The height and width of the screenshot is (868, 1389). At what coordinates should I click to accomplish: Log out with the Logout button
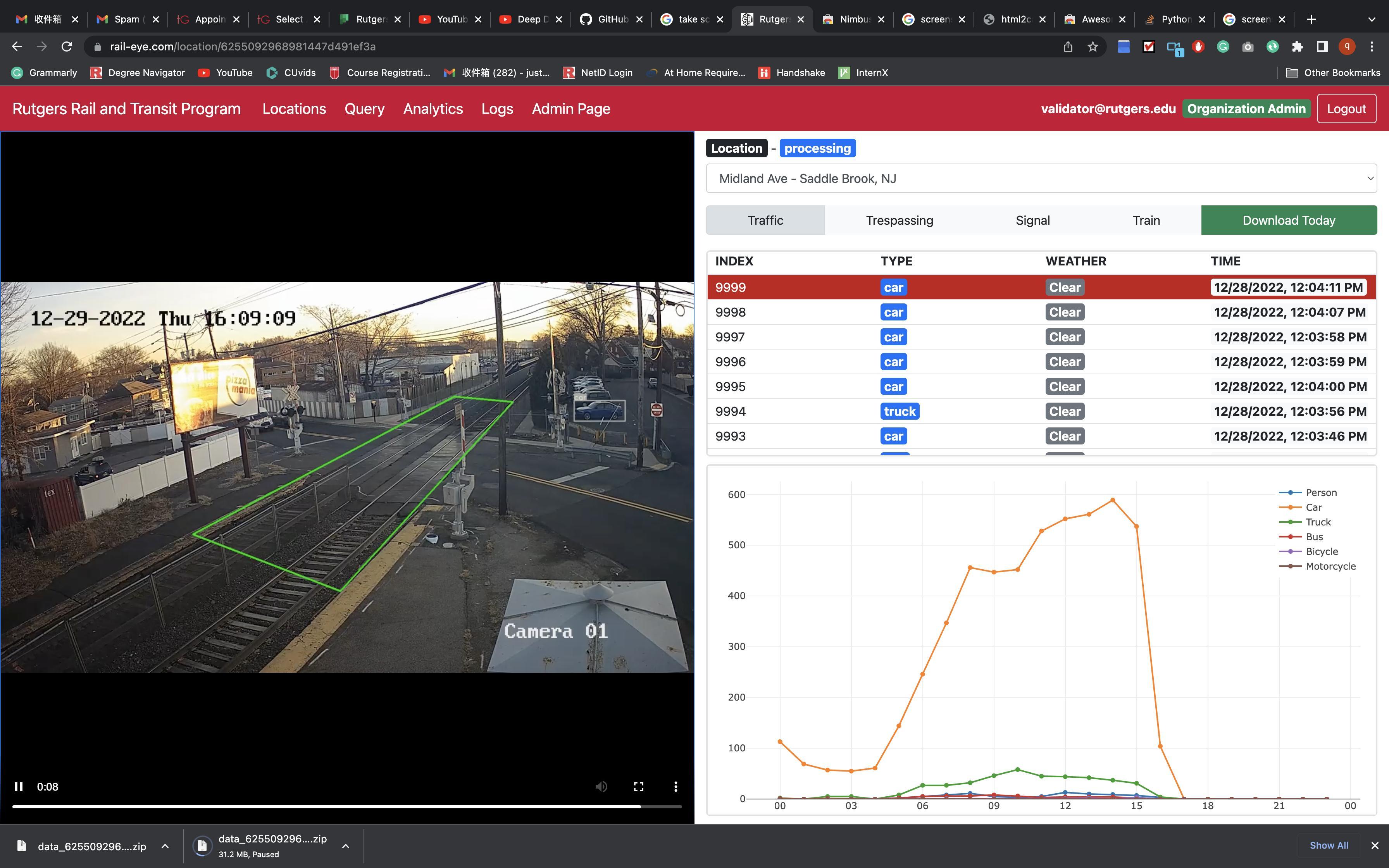click(1346, 109)
